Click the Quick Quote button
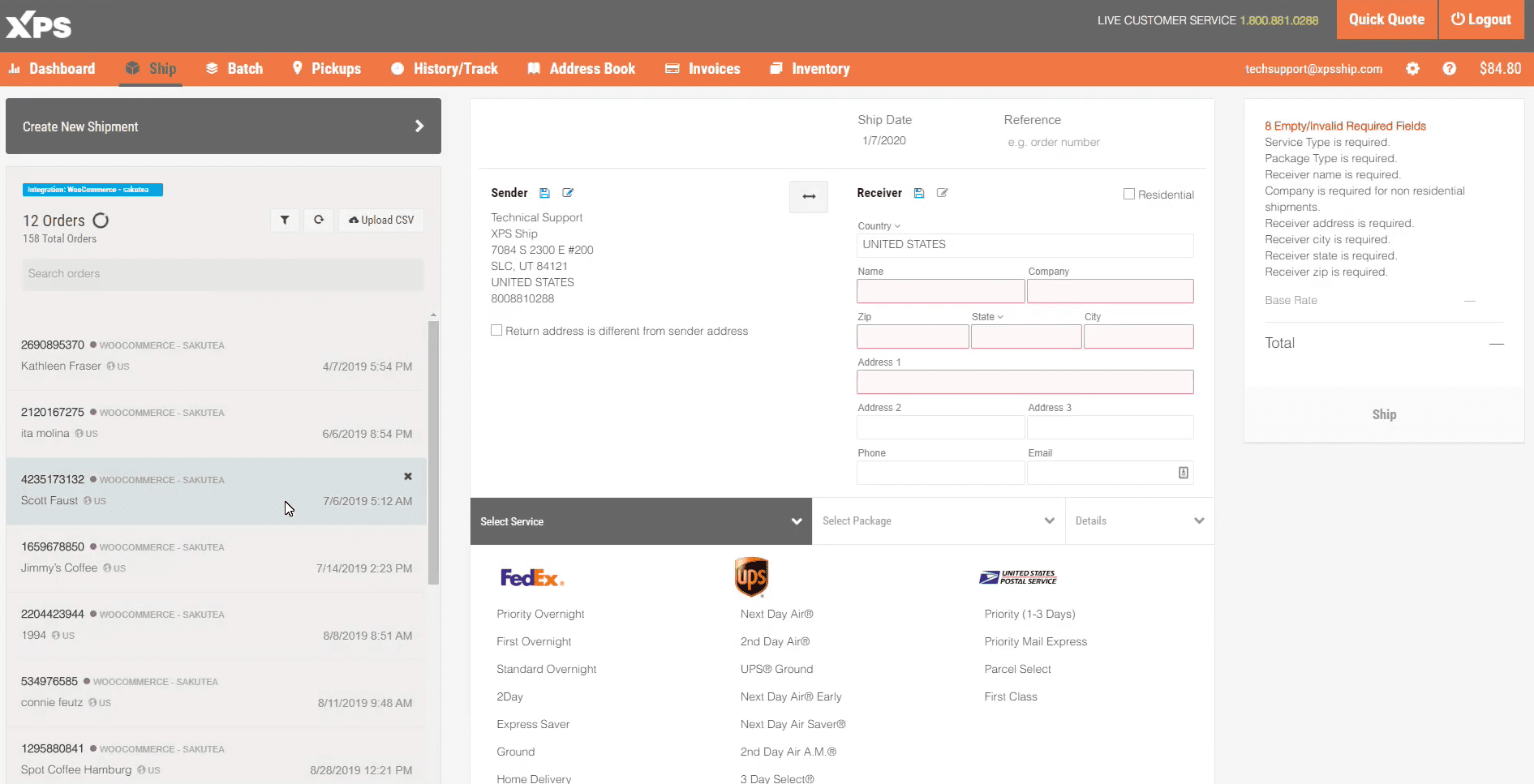Viewport: 1534px width, 784px height. 1386,19
